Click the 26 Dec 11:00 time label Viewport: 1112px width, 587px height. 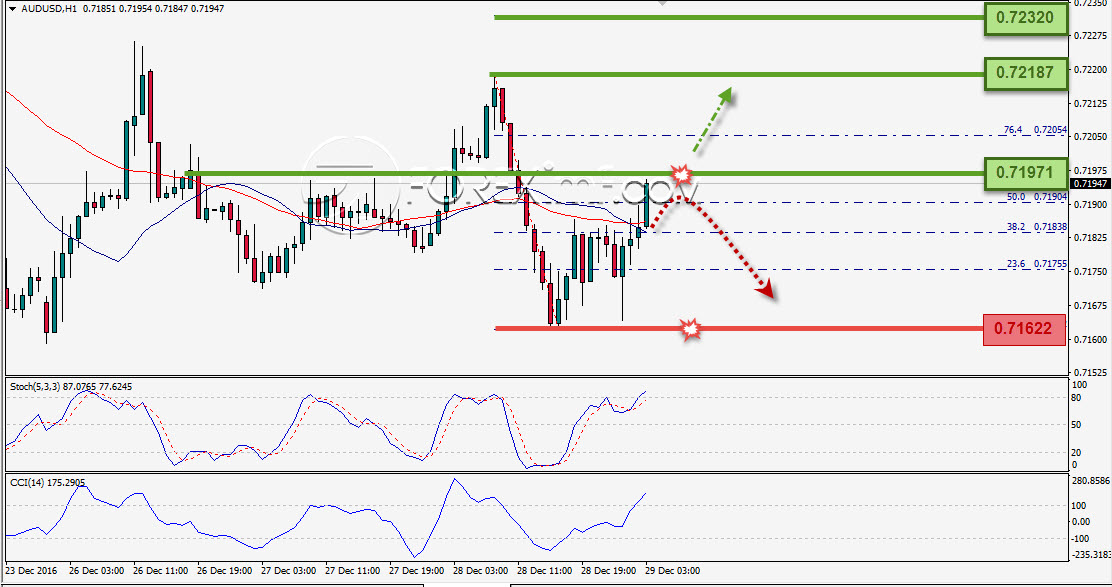pos(160,571)
